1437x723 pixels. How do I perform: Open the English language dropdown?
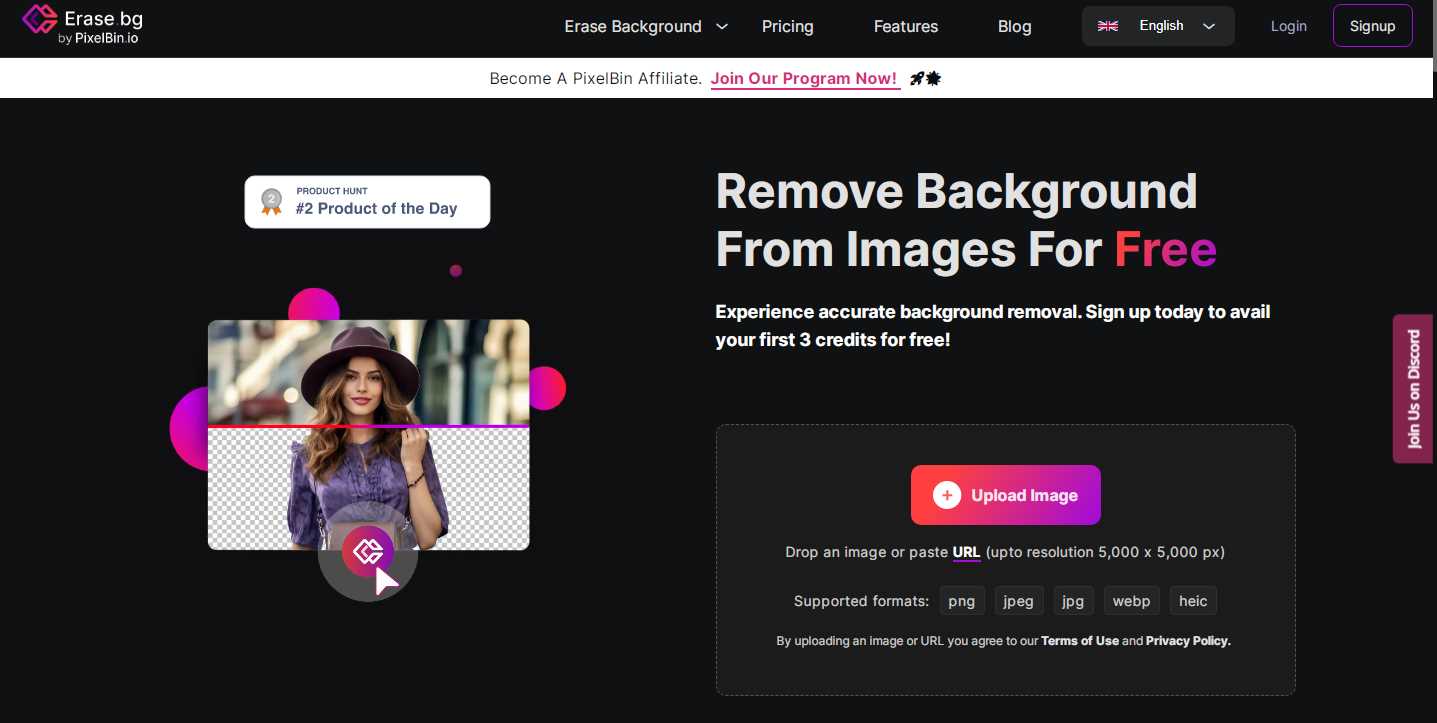pyautogui.click(x=1158, y=26)
